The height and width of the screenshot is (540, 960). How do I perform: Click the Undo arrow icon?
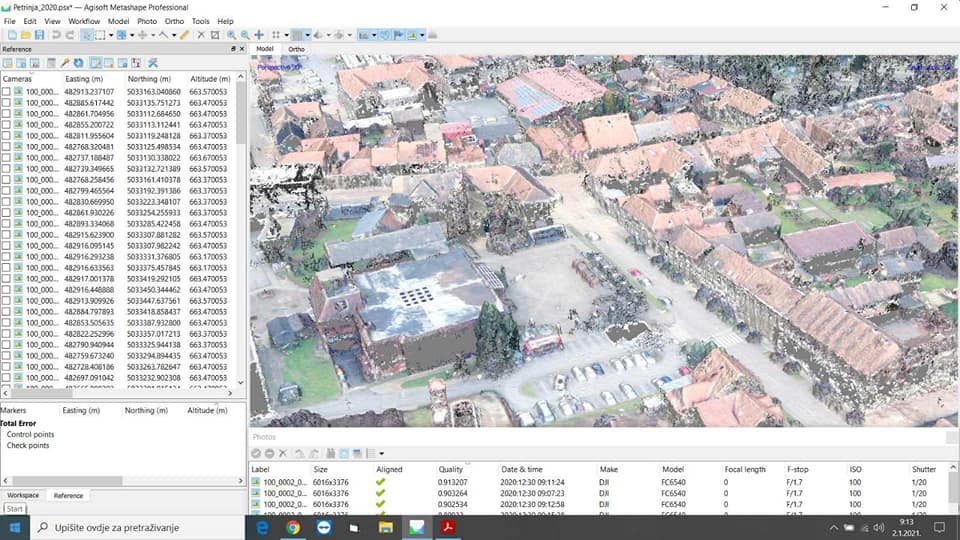coord(56,35)
